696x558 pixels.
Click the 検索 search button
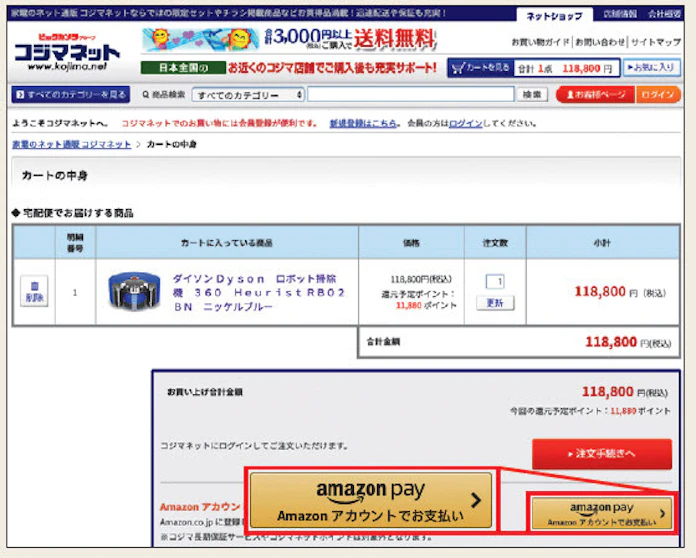coord(532,95)
